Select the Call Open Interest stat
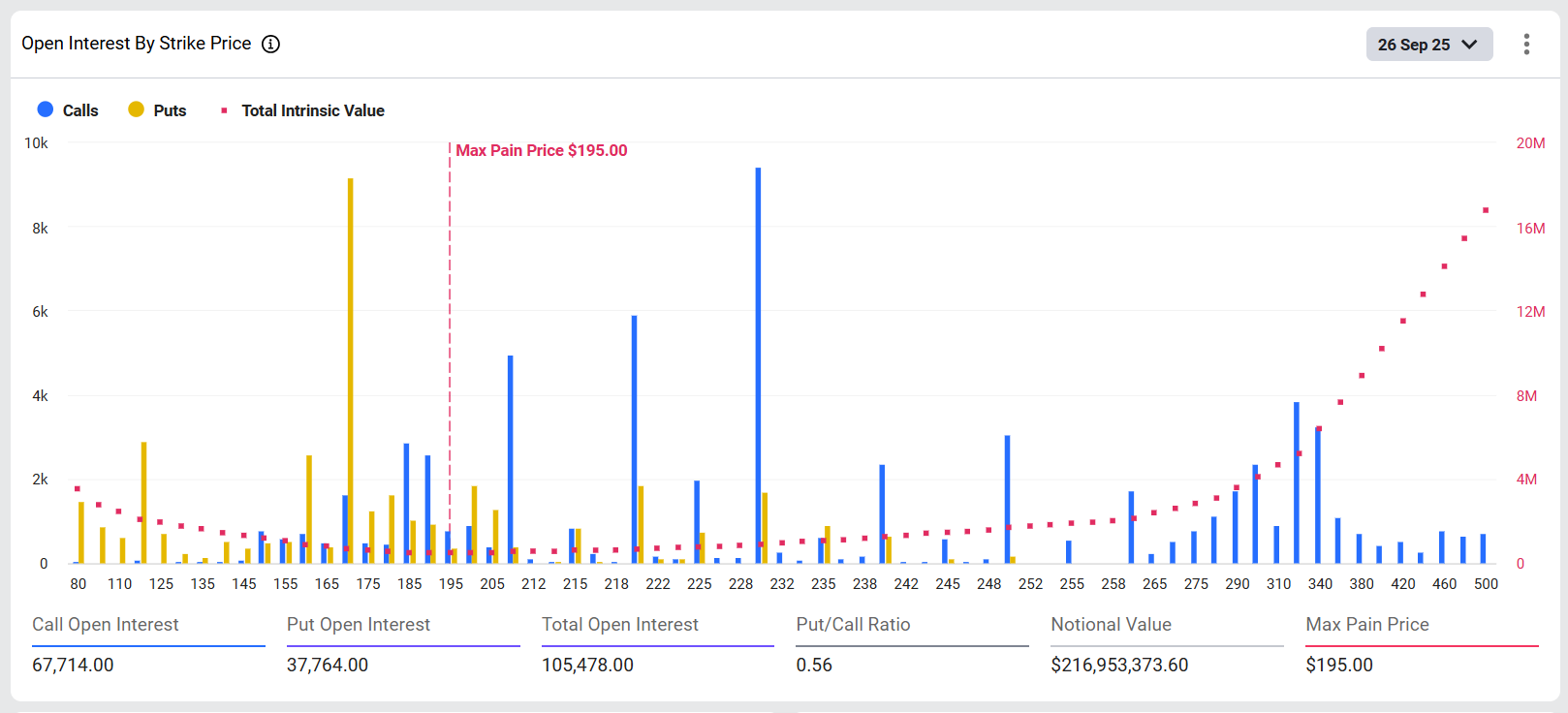The image size is (1568, 713). [x=106, y=625]
